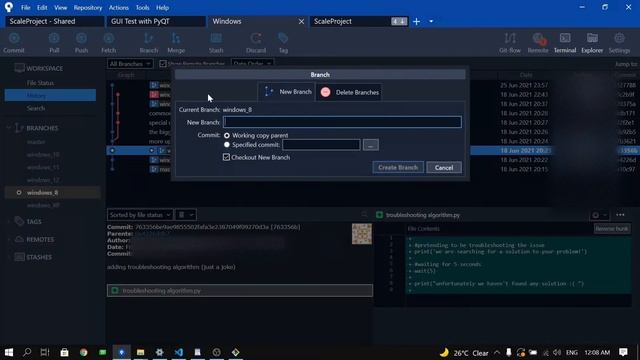Switch to the New Branch dialog tab

[x=287, y=92]
